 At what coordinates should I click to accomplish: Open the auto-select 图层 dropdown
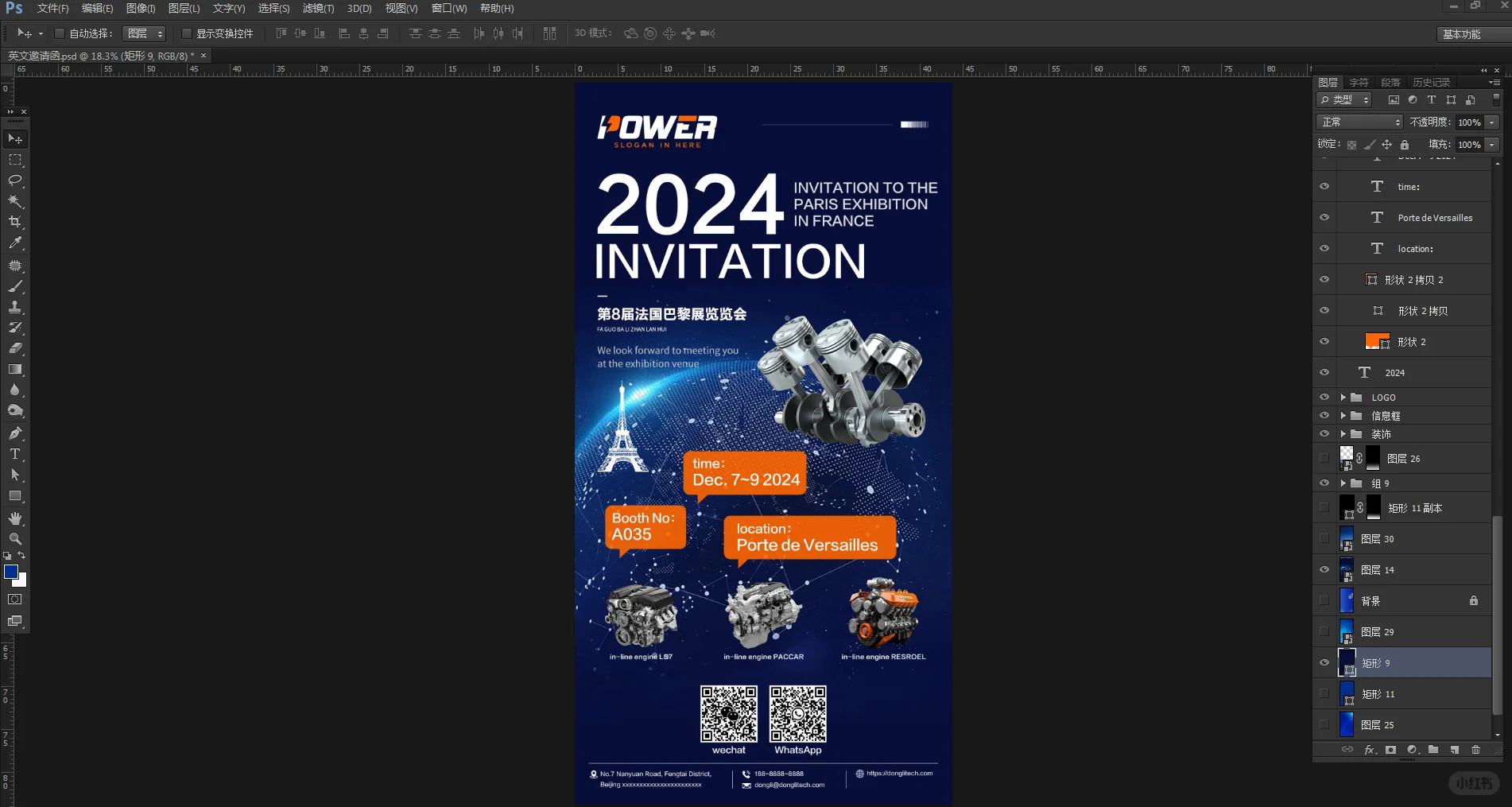[x=145, y=33]
